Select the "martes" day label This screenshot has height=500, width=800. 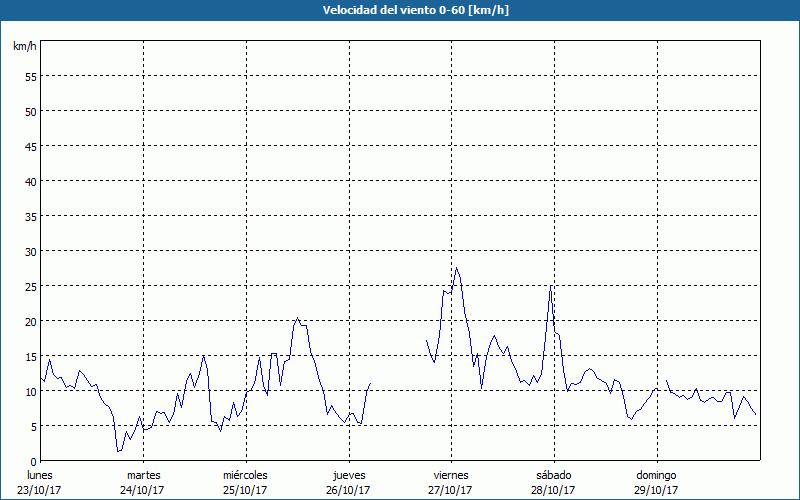143,475
